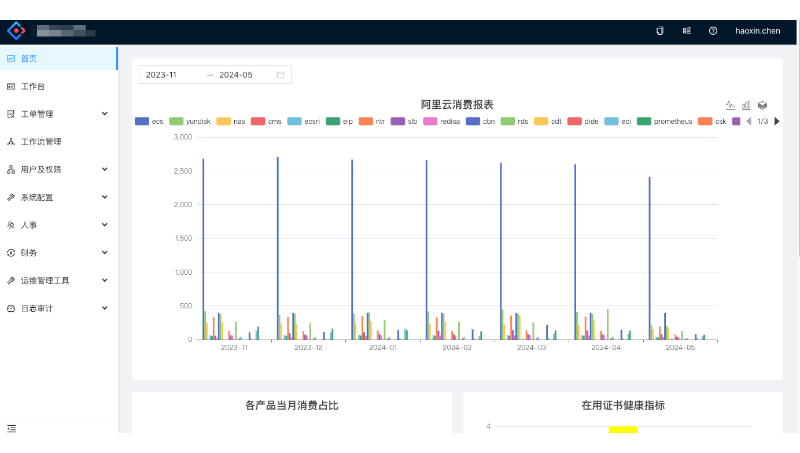Expand the 财务 submenu chevron
This screenshot has width=800, height=453.
(x=105, y=253)
